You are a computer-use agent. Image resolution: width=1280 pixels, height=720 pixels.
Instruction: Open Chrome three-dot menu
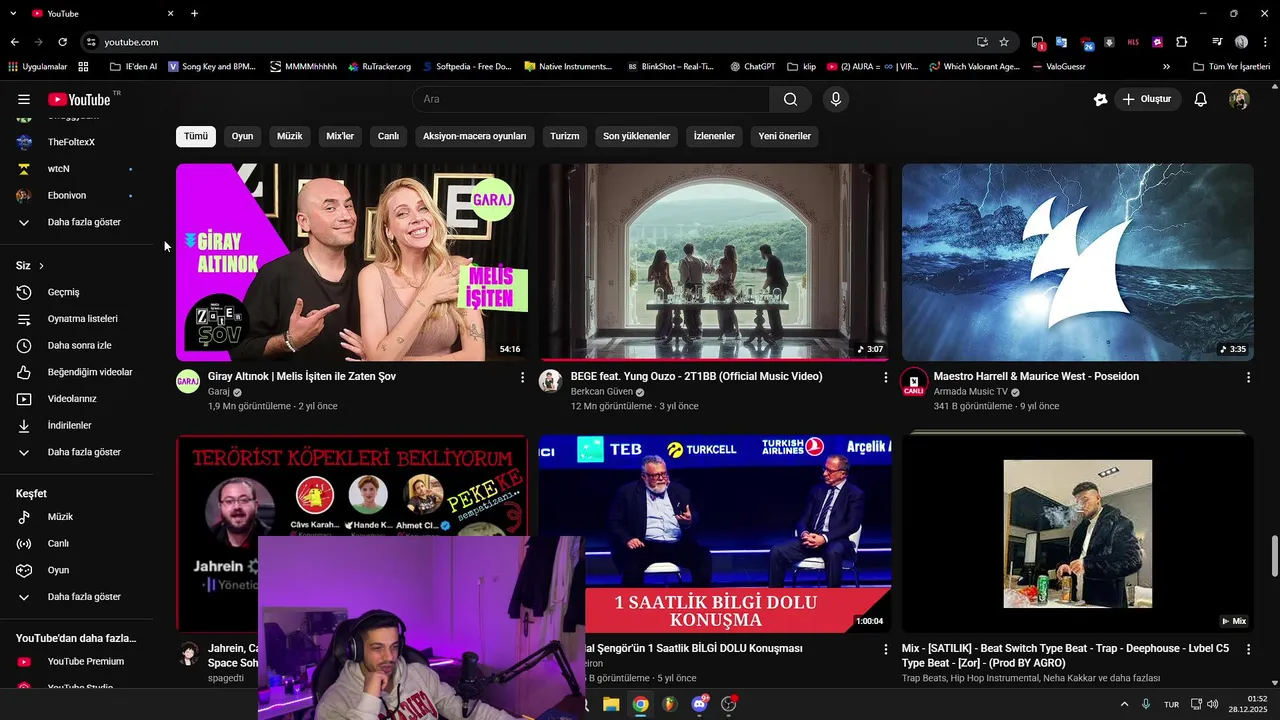pyautogui.click(x=1263, y=42)
